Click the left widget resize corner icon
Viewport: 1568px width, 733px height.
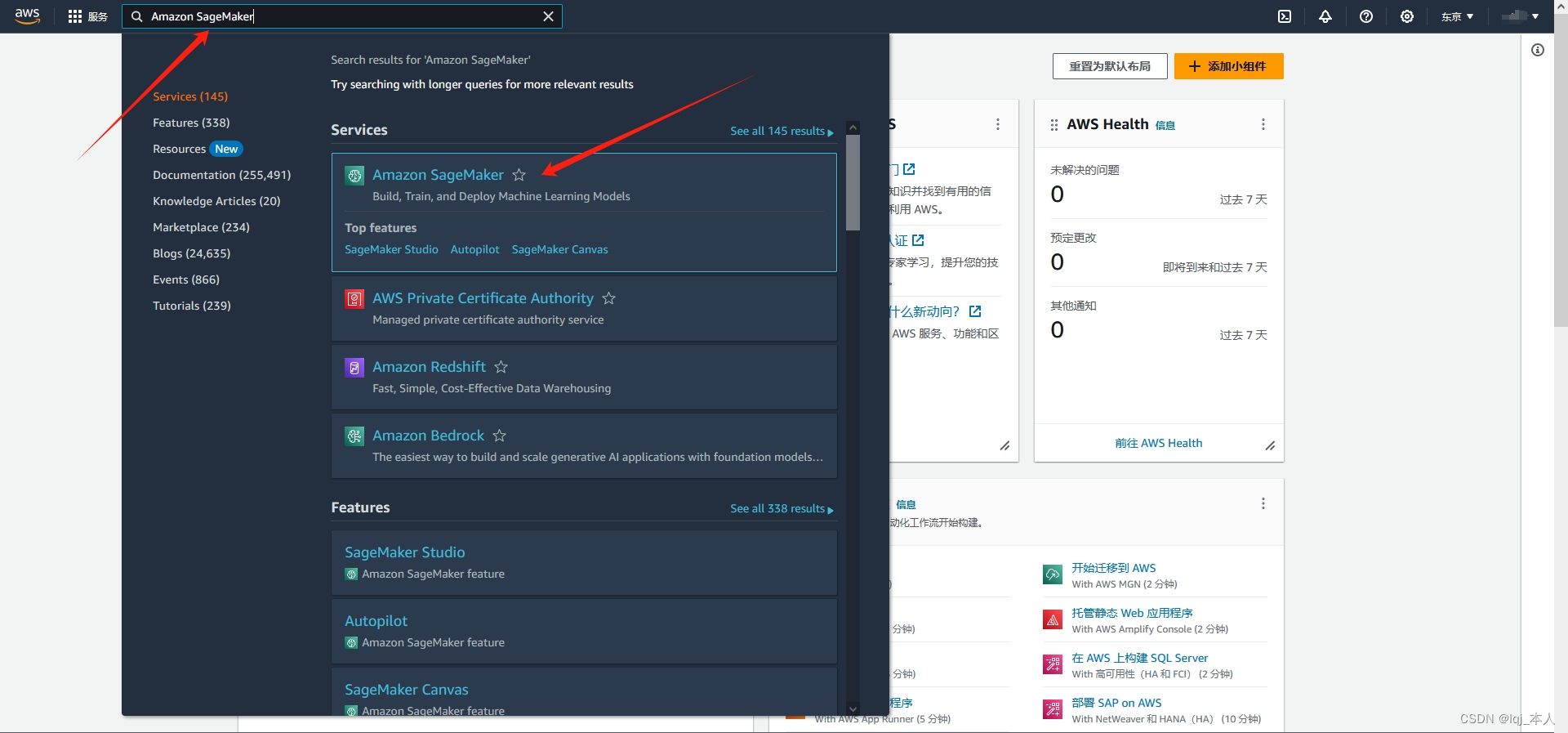coord(1004,445)
